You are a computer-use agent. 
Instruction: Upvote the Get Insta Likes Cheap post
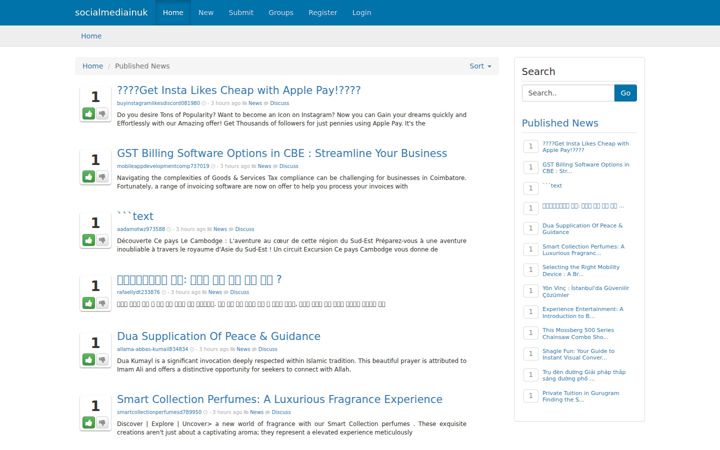click(89, 113)
